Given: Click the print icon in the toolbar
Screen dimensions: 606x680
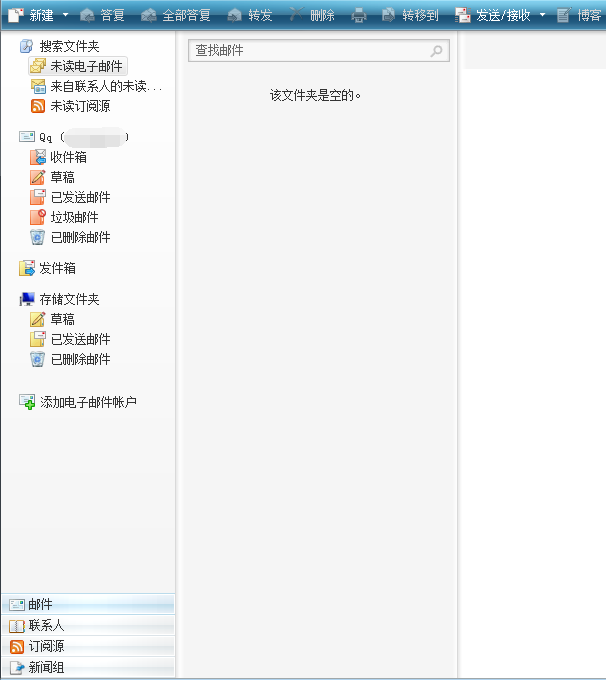Looking at the screenshot, I should click(x=359, y=15).
